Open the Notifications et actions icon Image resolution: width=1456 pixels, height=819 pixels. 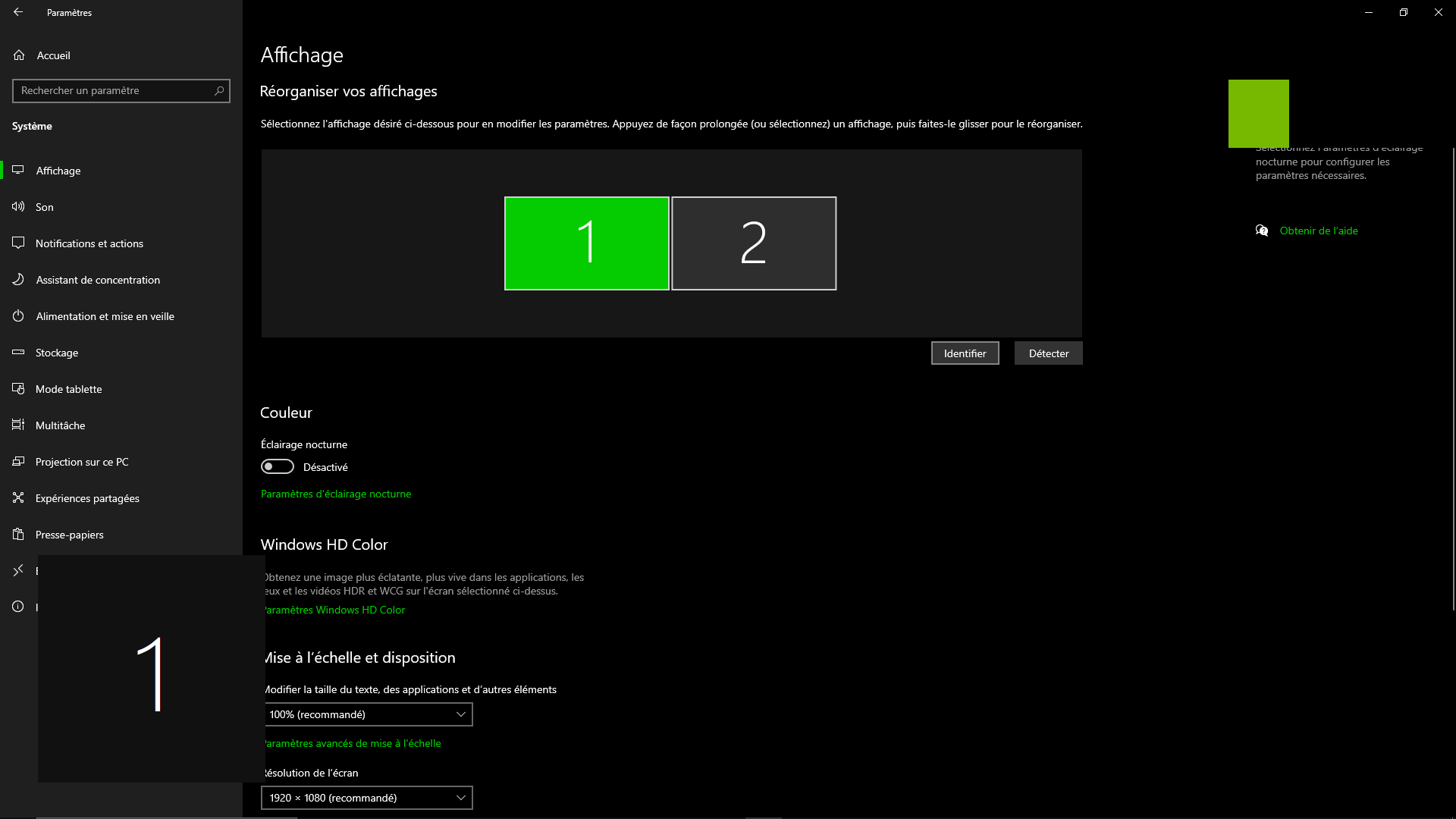tap(18, 243)
